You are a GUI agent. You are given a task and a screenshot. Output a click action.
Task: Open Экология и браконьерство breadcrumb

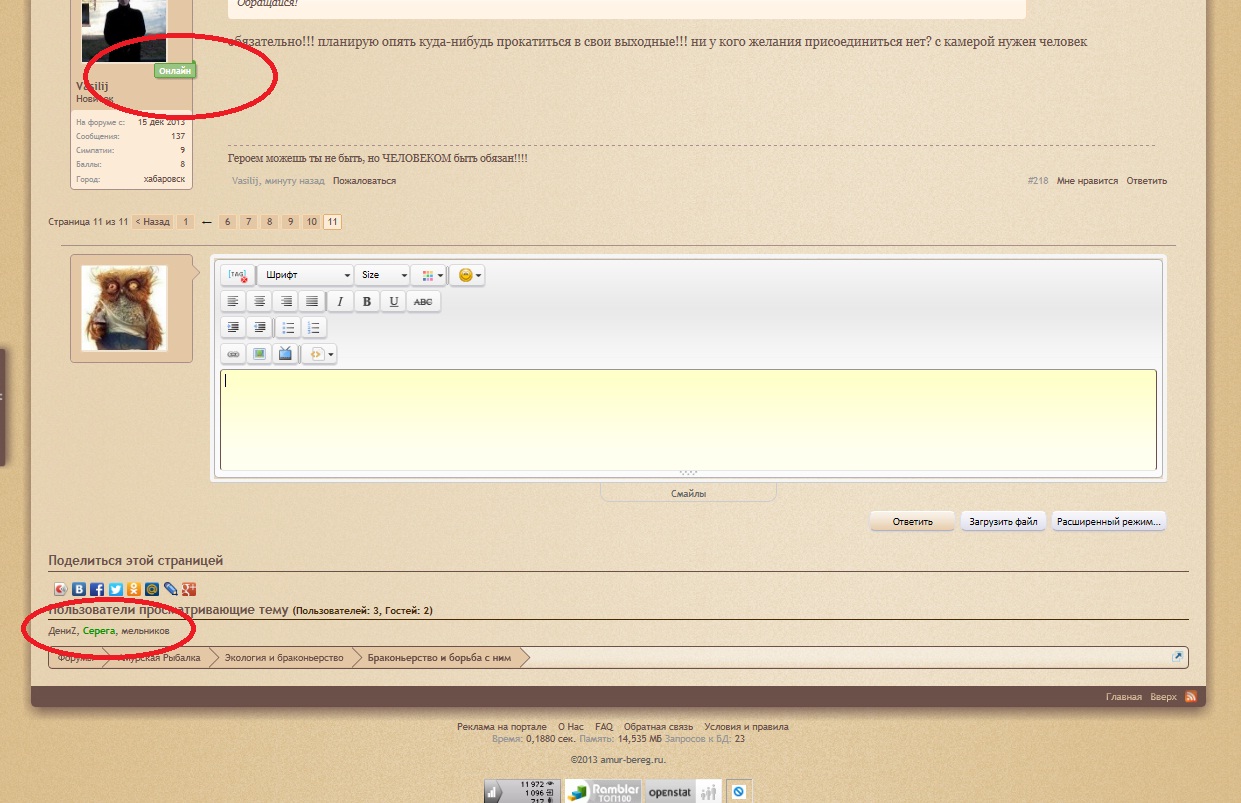click(x=283, y=658)
